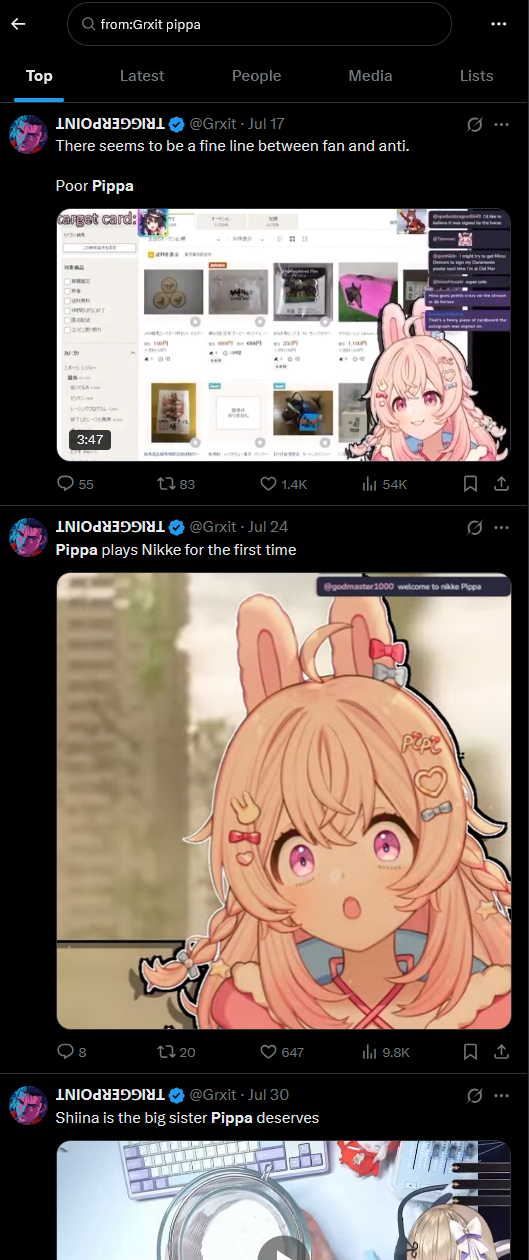Switch to the Media tab
The height and width of the screenshot is (1260, 529).
pyautogui.click(x=370, y=76)
